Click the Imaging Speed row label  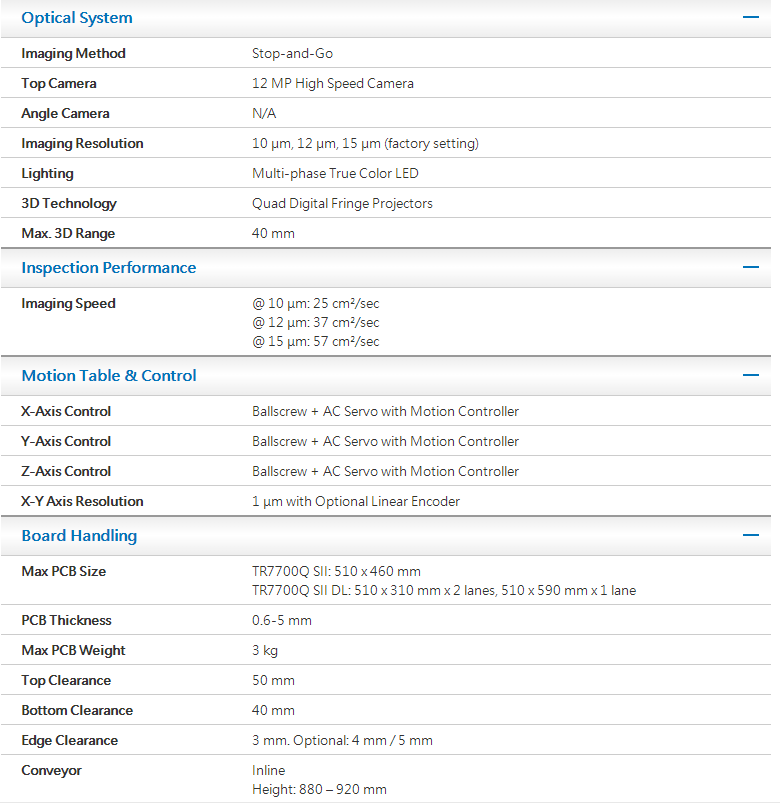click(x=68, y=303)
